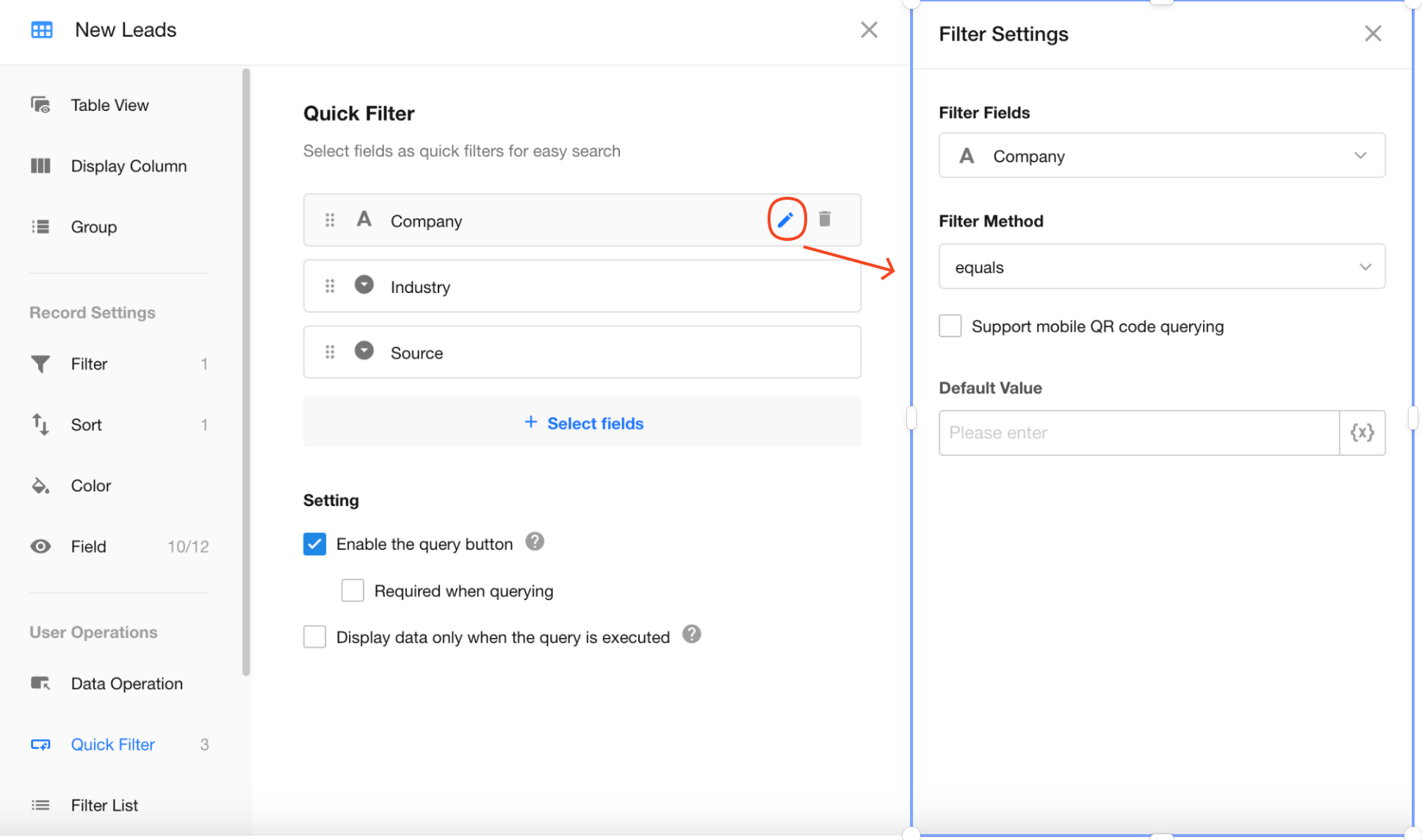
Task: Go to Data Operation settings
Action: click(x=126, y=684)
